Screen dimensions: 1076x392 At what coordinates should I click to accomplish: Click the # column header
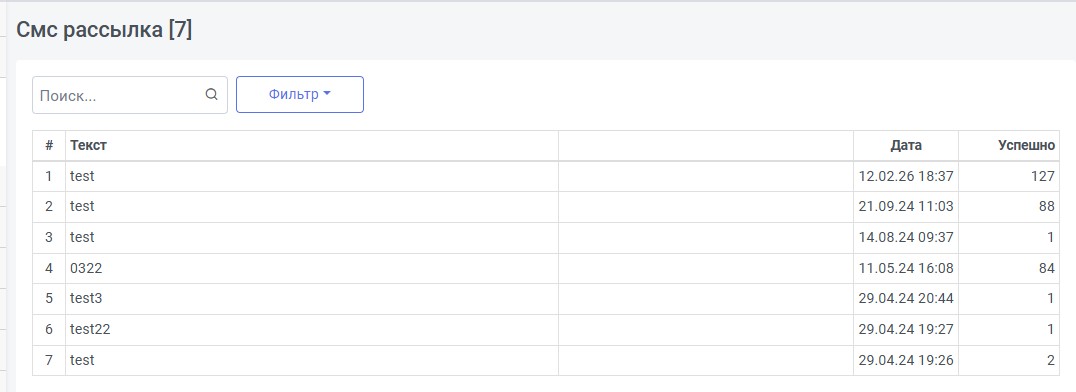coord(49,146)
